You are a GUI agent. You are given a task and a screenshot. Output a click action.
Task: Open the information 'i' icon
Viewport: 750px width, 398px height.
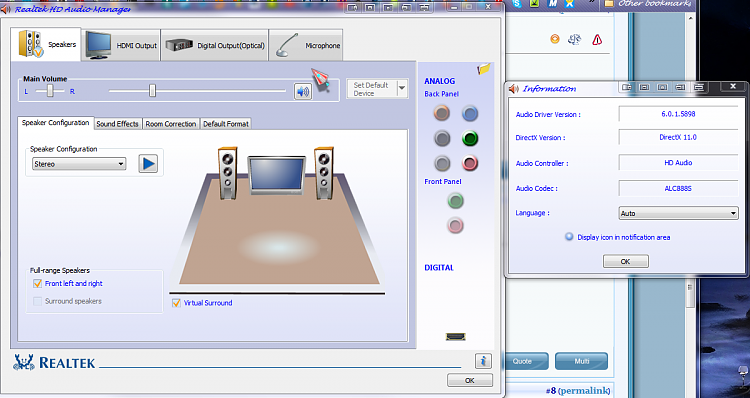pyautogui.click(x=483, y=361)
